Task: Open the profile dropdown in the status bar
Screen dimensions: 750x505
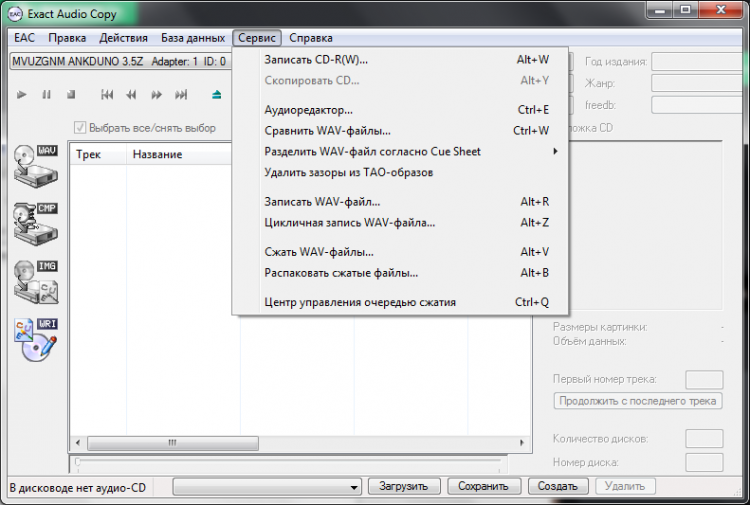Action: pos(267,487)
